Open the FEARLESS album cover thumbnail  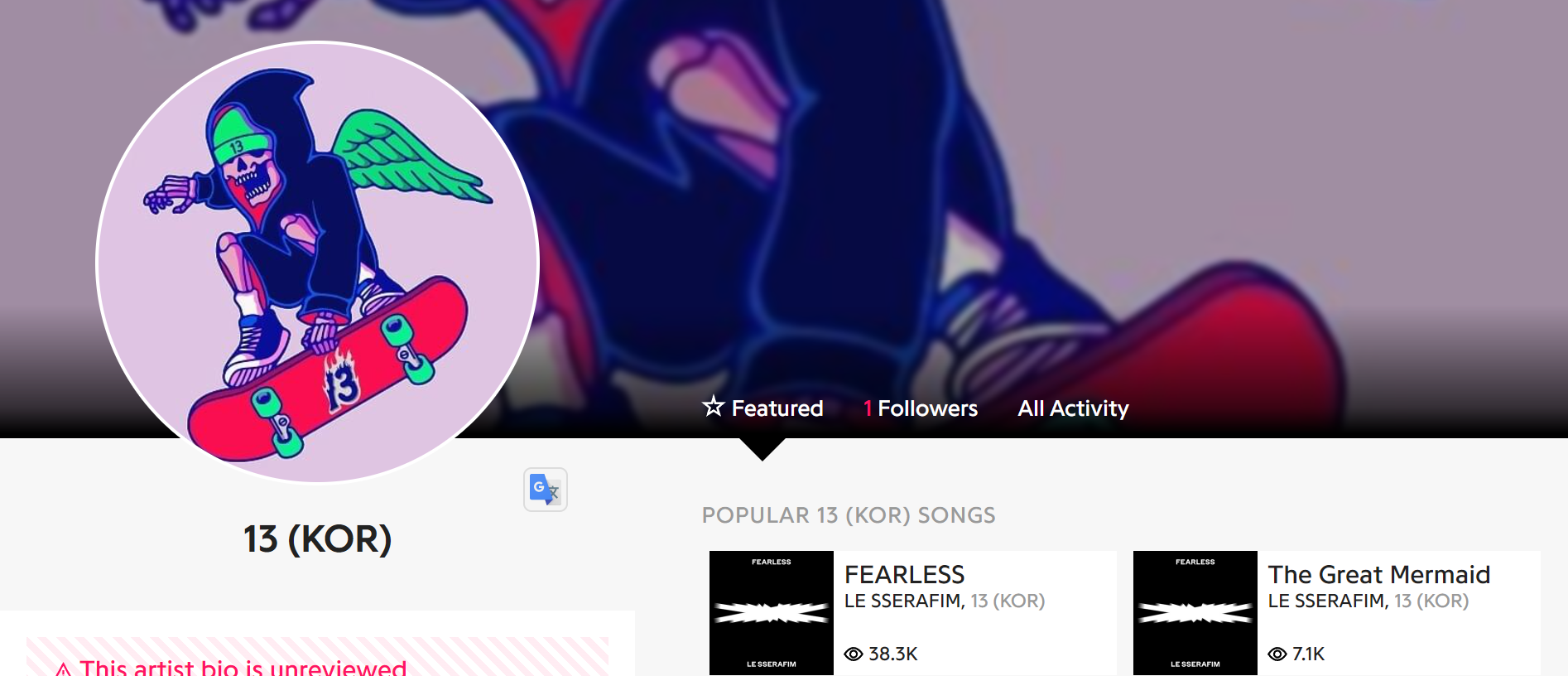coord(772,613)
